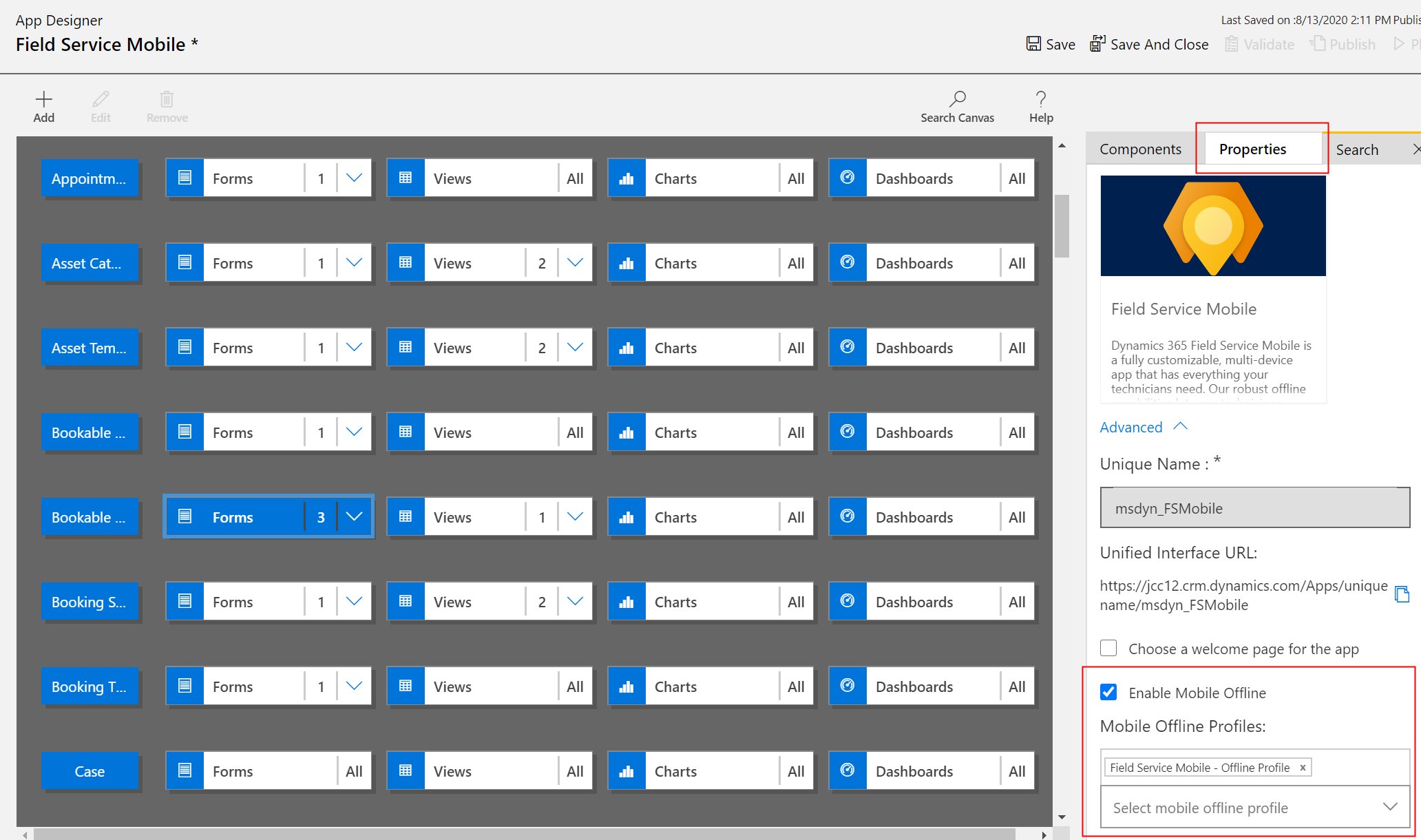
Task: Click the canvas horizontal scrollbar
Action: [x=525, y=834]
